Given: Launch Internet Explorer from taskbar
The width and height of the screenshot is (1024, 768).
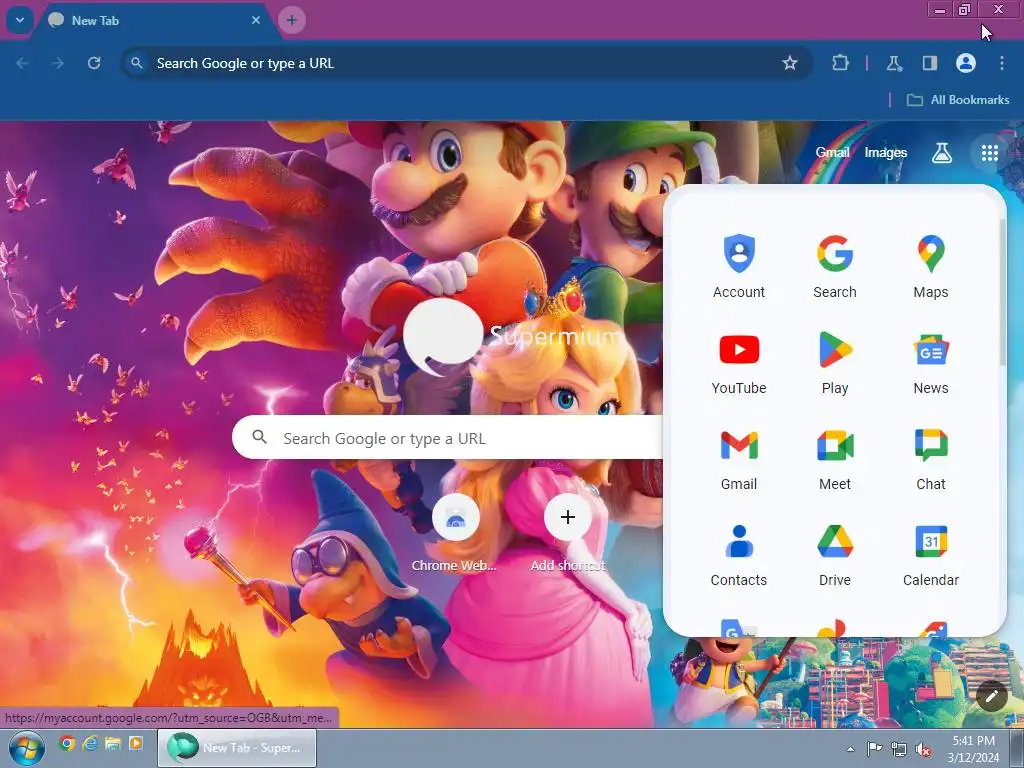Looking at the screenshot, I should [89, 743].
